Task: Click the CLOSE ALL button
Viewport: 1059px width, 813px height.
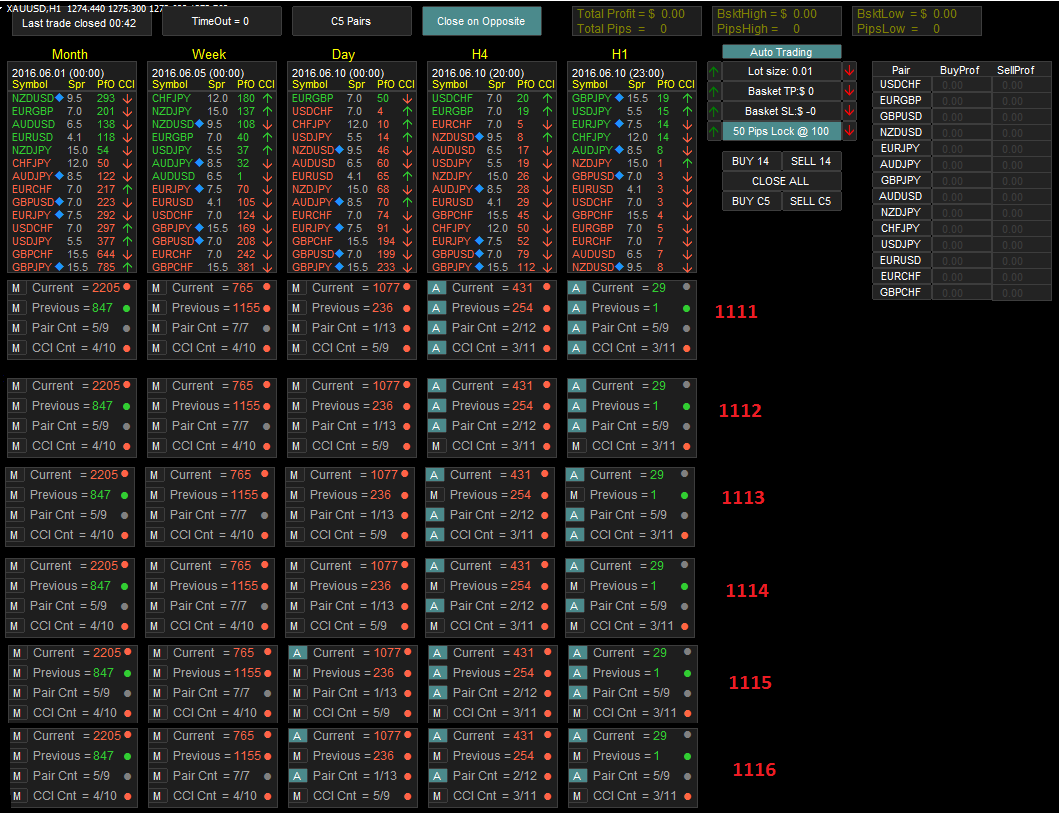Action: tap(781, 181)
